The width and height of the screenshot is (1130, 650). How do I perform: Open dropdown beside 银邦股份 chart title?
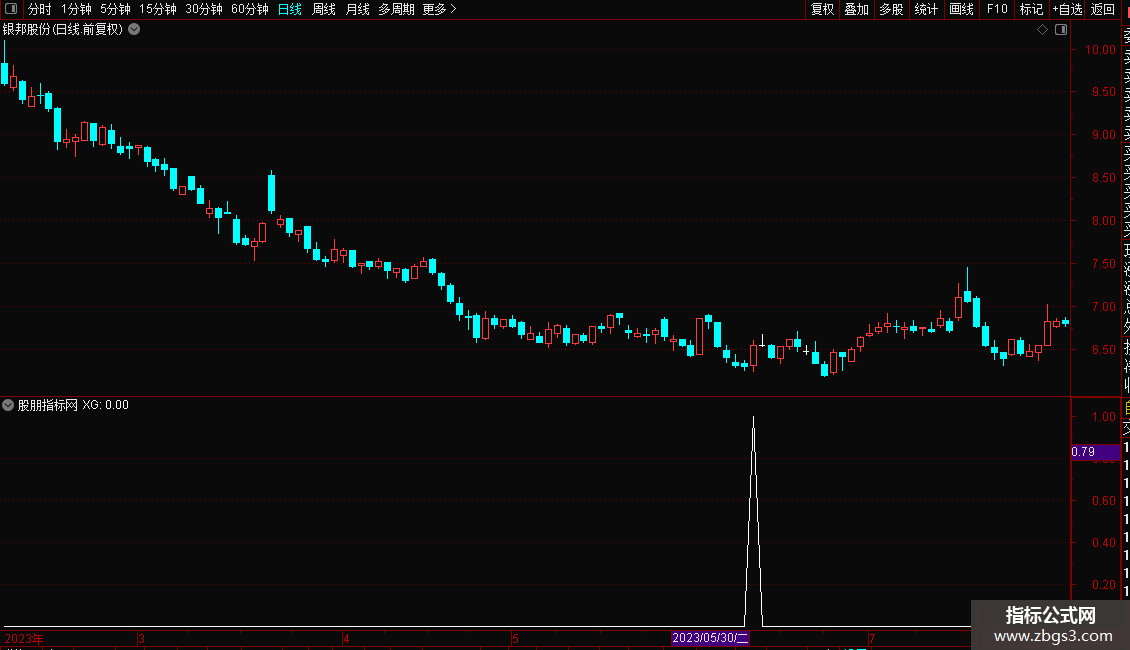click(x=134, y=30)
